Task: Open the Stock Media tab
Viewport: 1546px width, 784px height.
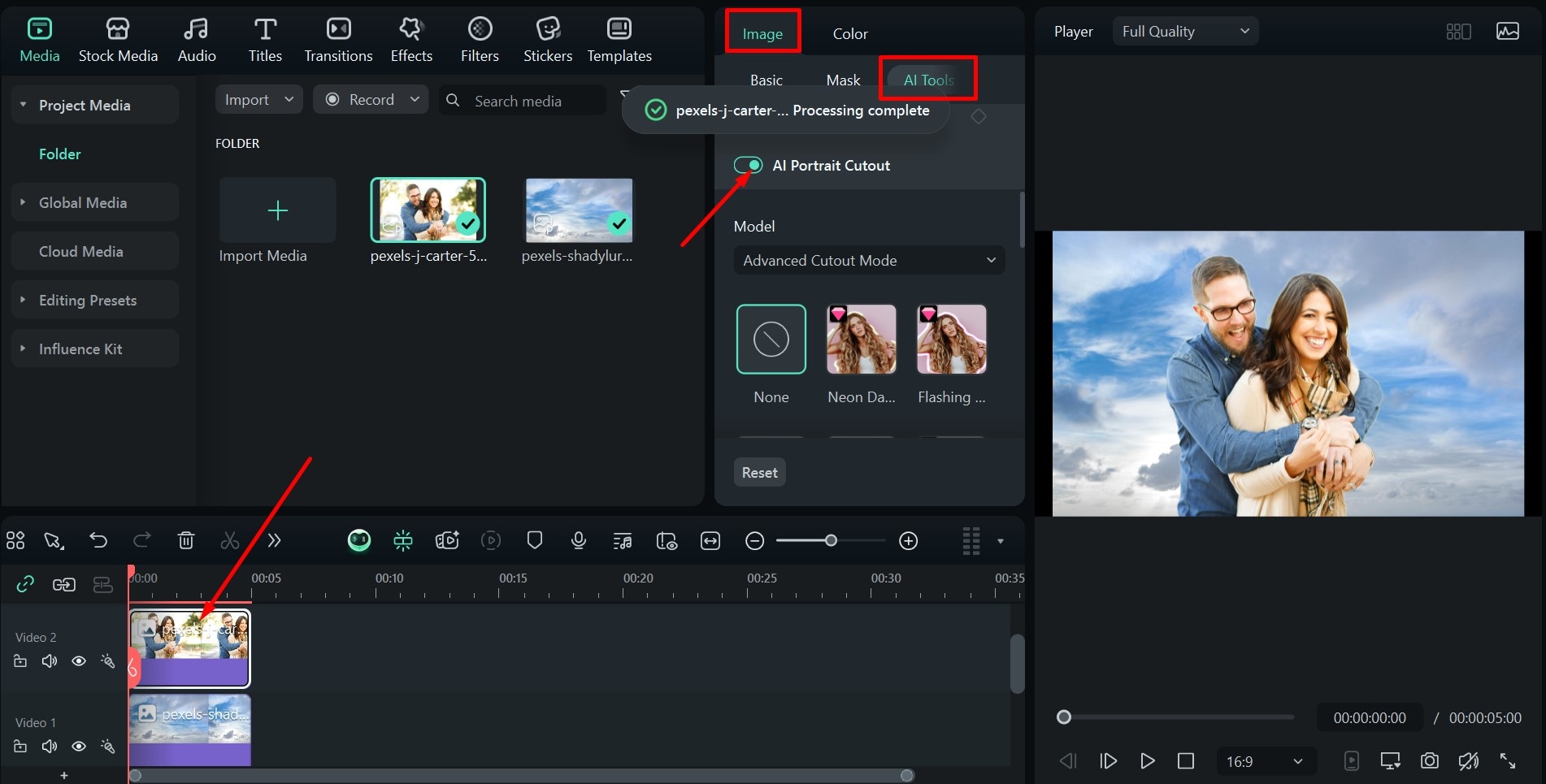Action: [118, 40]
